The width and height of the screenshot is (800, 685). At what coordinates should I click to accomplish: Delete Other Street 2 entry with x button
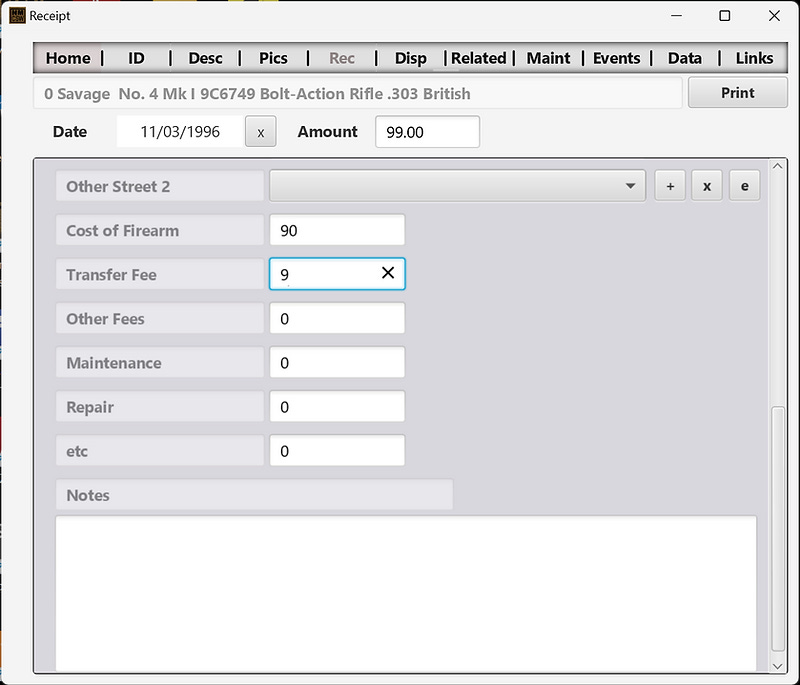[707, 186]
